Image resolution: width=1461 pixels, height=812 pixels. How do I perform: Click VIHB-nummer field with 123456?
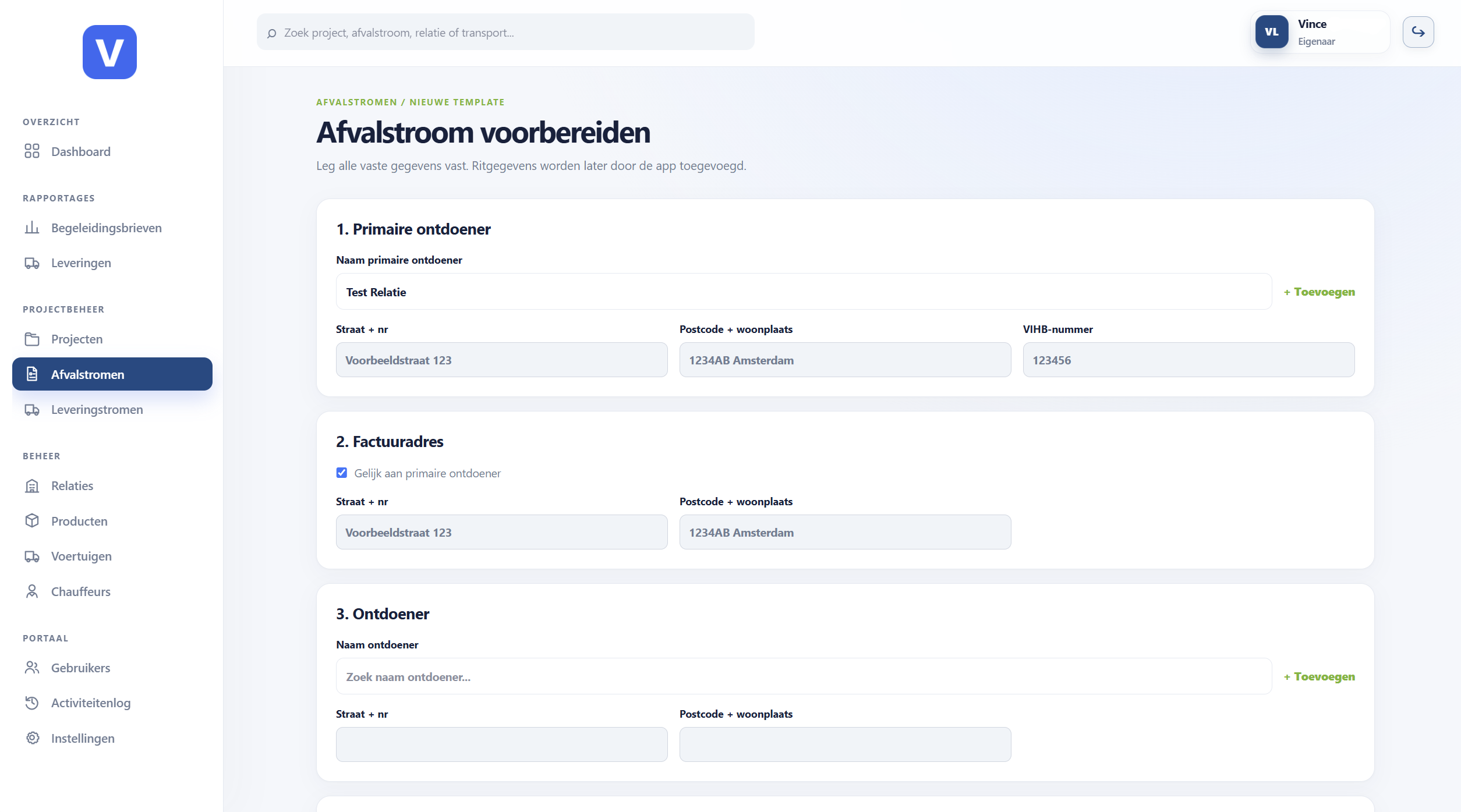(1188, 360)
